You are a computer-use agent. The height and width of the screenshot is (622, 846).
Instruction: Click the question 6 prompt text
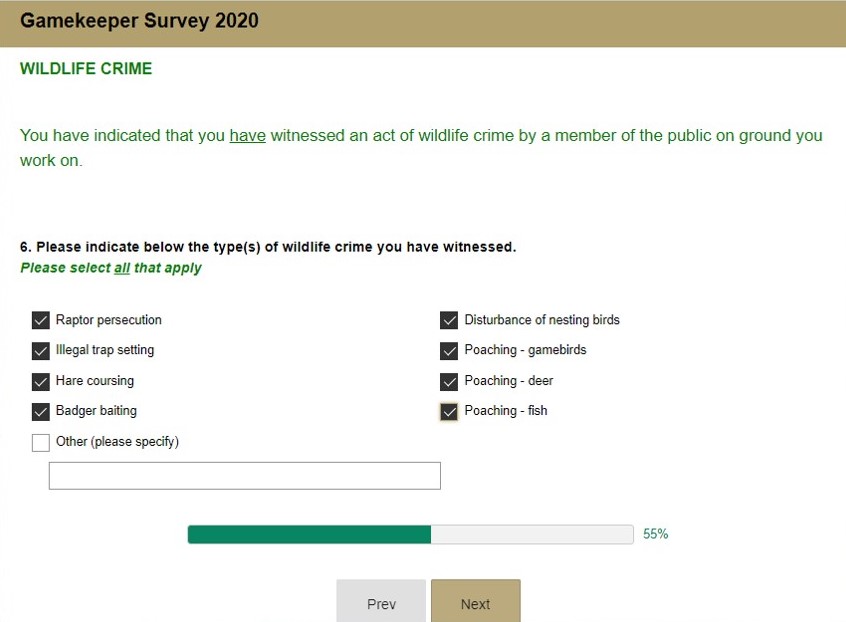pyautogui.click(x=268, y=247)
